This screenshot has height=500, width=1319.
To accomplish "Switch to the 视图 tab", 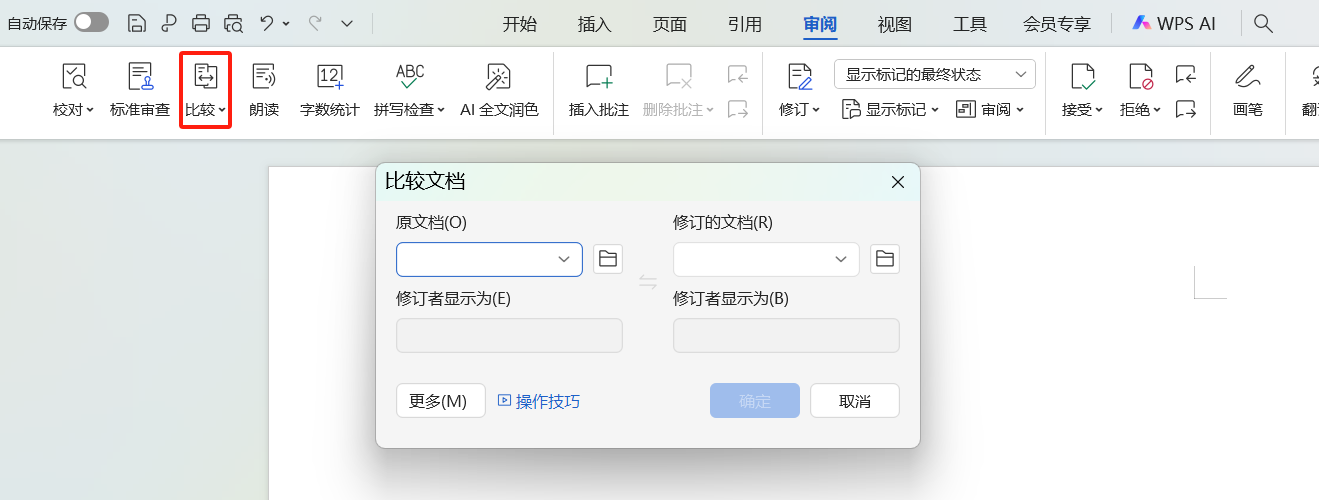I will (x=895, y=24).
